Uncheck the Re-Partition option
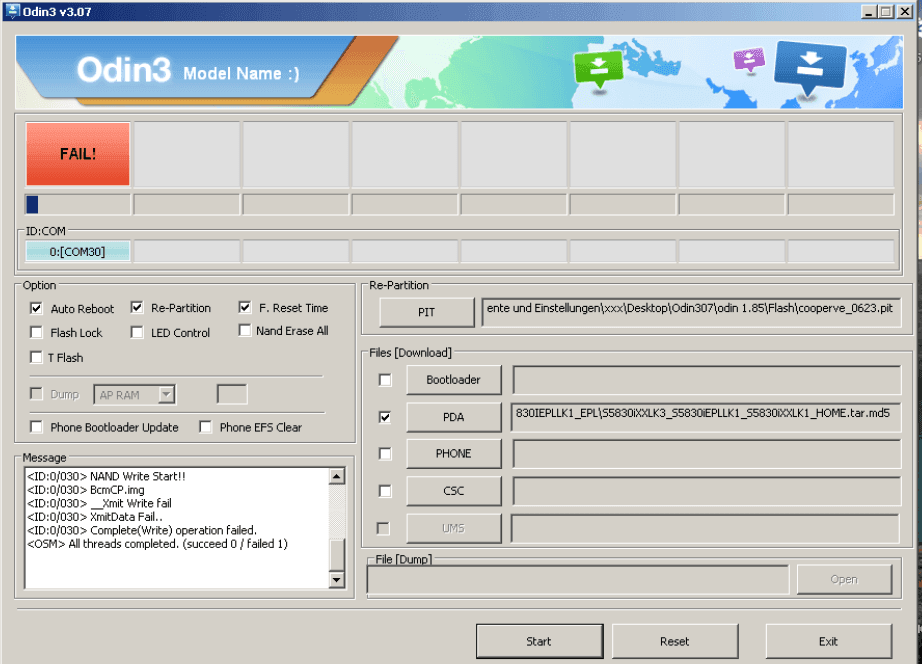The width and height of the screenshot is (922, 664). [x=137, y=308]
